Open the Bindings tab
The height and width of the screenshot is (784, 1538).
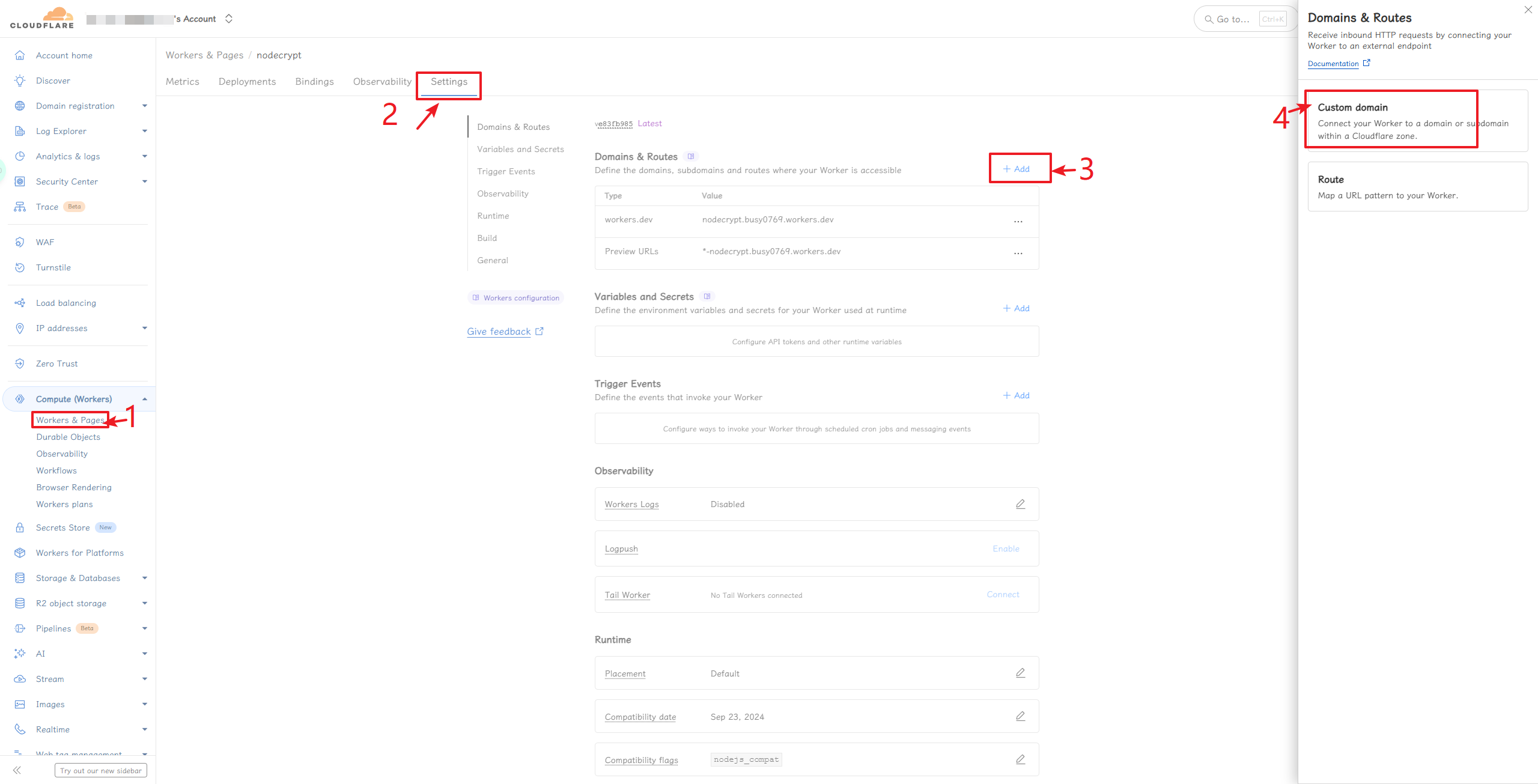(314, 82)
